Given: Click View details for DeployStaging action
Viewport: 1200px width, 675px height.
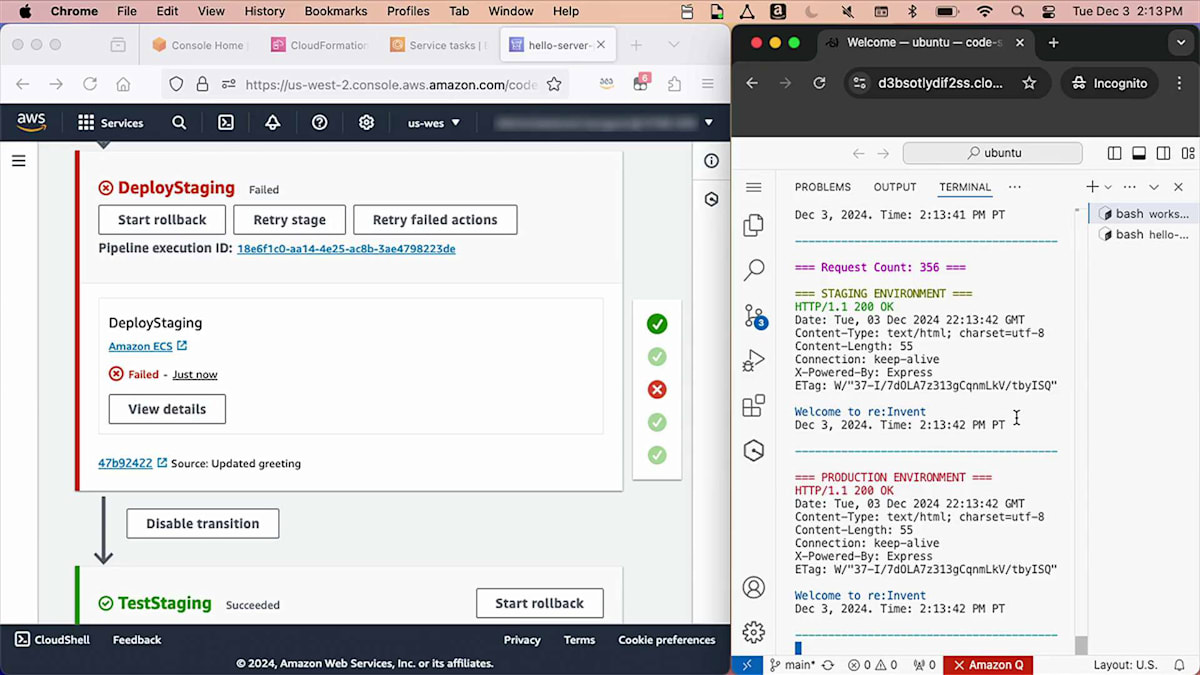Looking at the screenshot, I should pyautogui.click(x=167, y=409).
